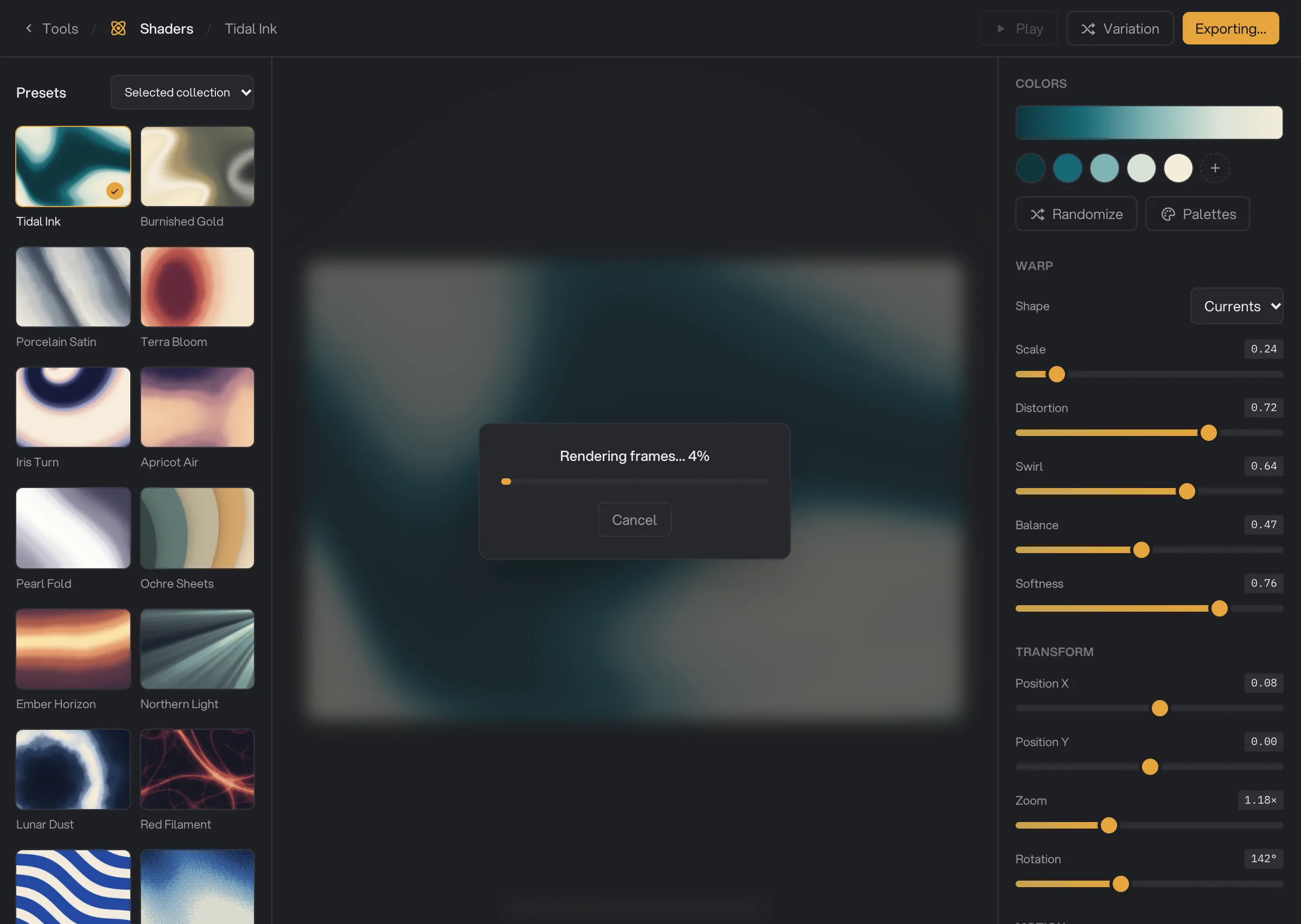Image resolution: width=1301 pixels, height=924 pixels.
Task: Click the 'Ember Horizon' preset label
Action: tap(56, 704)
